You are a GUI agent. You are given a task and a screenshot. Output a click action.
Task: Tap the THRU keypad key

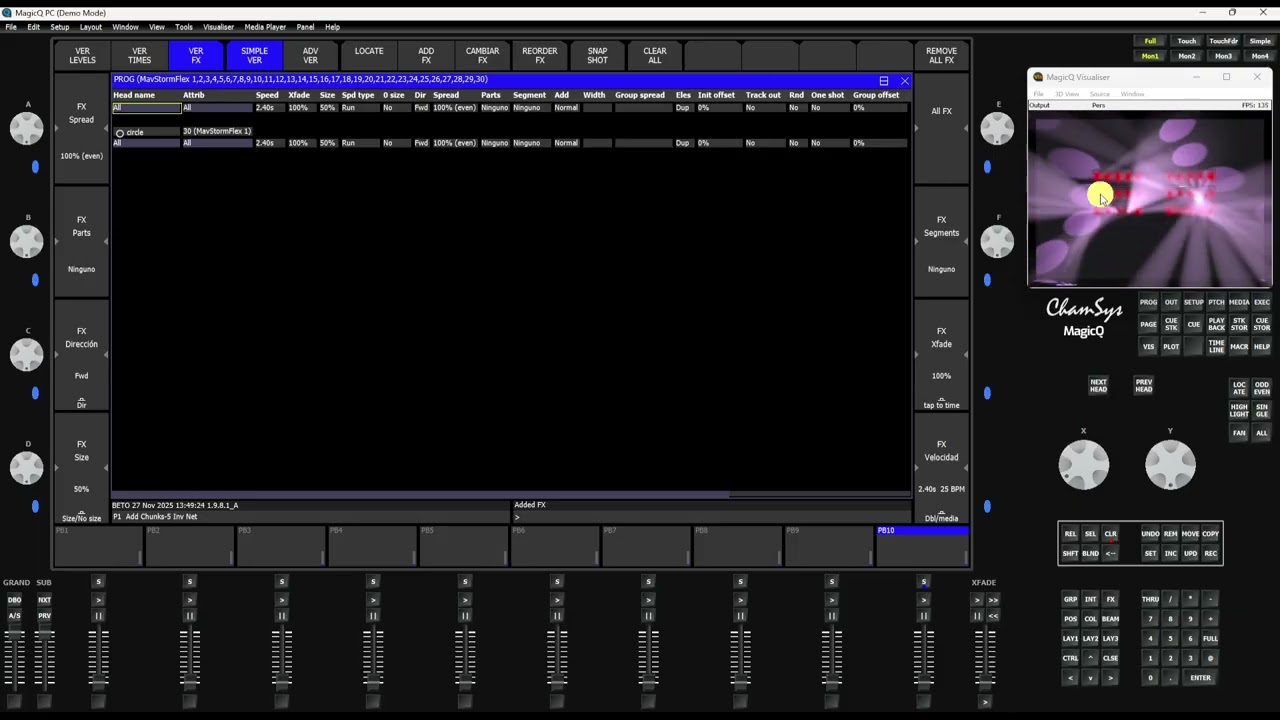pos(1150,600)
